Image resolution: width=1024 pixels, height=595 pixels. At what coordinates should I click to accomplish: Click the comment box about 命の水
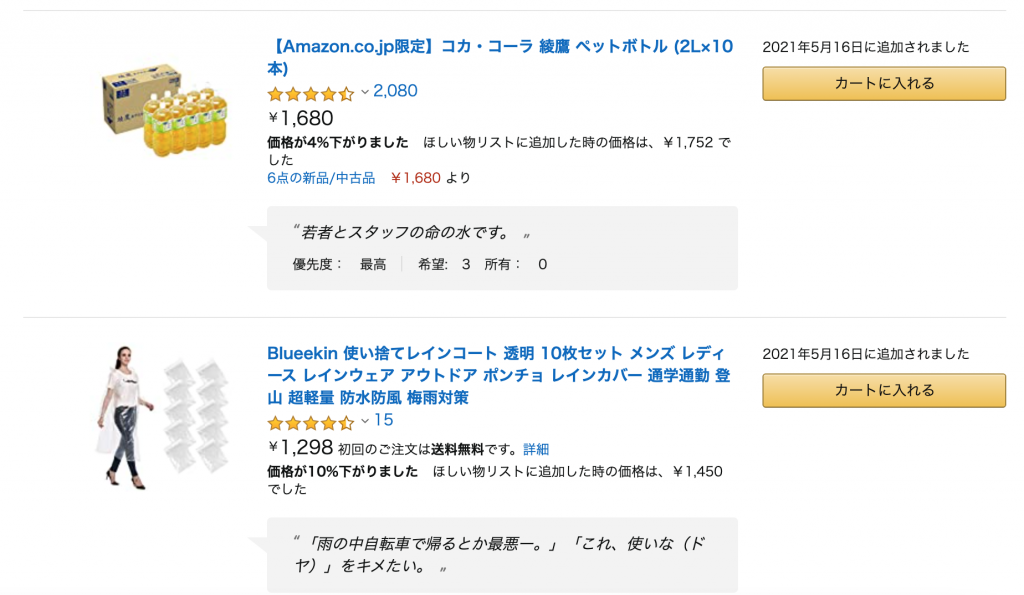point(502,248)
